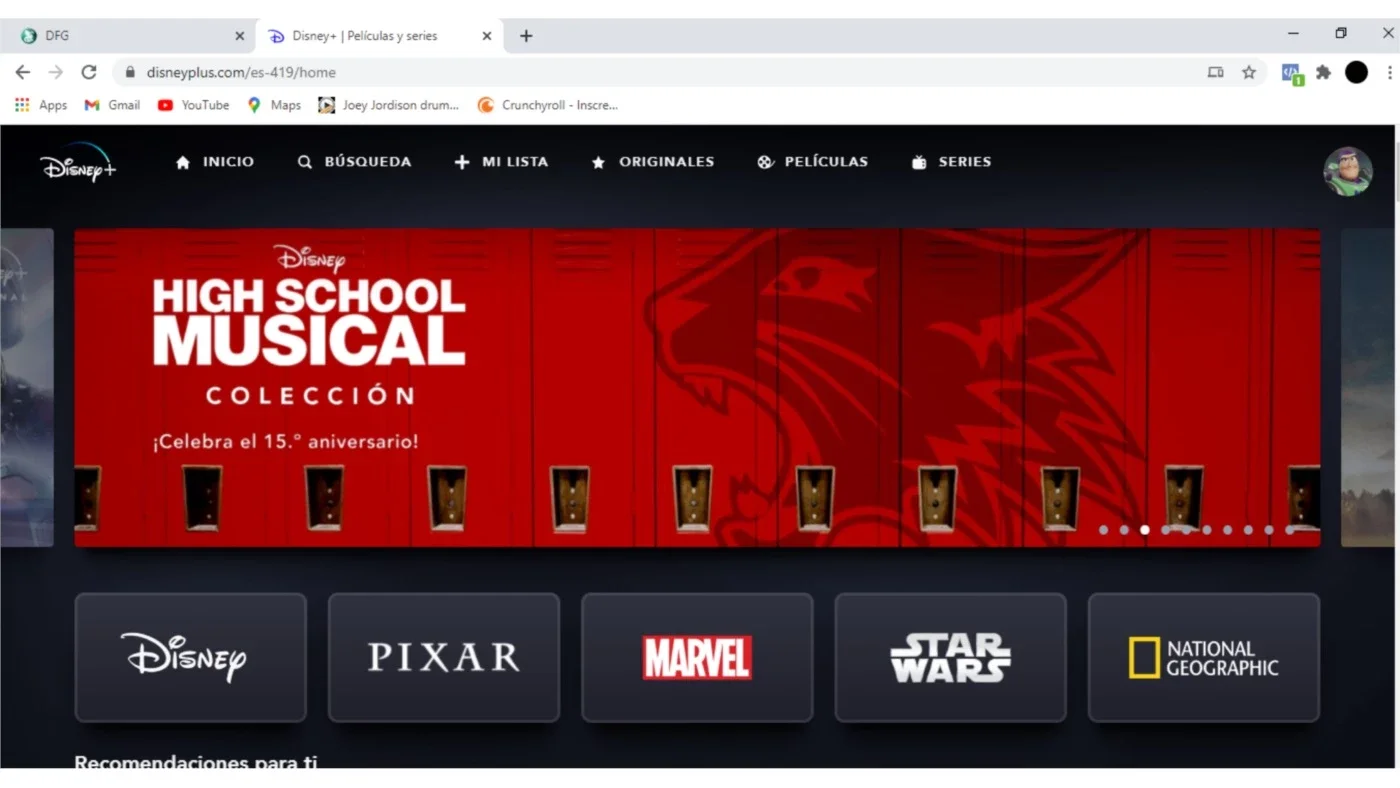This screenshot has height=788, width=1400.
Task: Jump to last carousel dot
Action: coord(1290,530)
